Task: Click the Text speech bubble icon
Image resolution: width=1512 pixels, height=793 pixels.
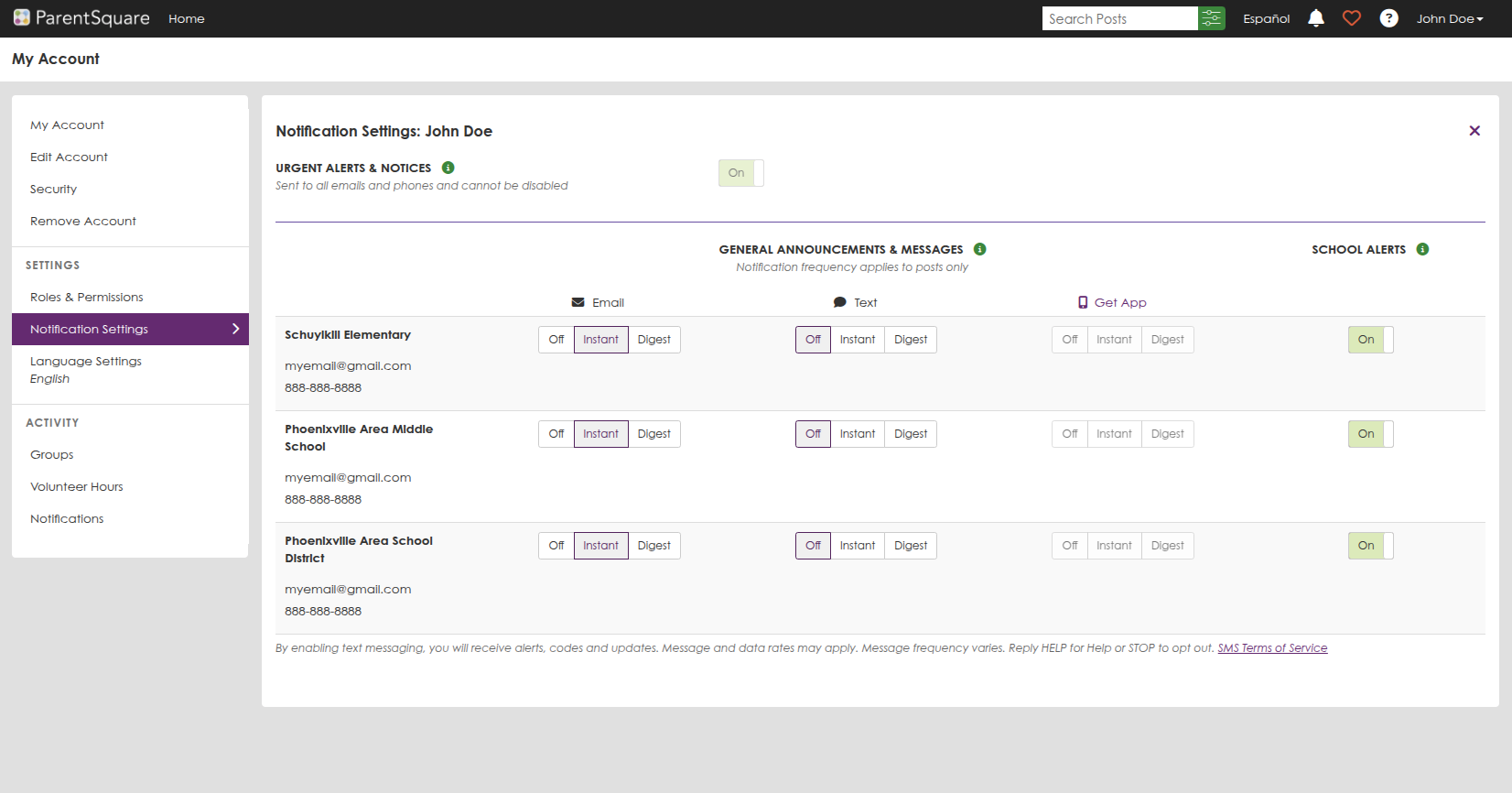Action: [839, 302]
